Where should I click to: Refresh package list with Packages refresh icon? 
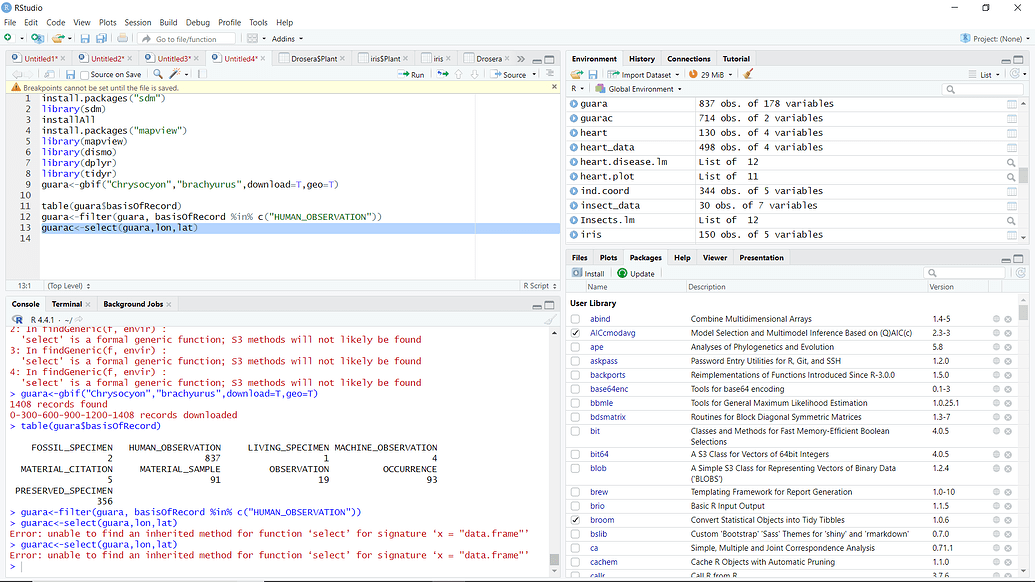click(1020, 272)
